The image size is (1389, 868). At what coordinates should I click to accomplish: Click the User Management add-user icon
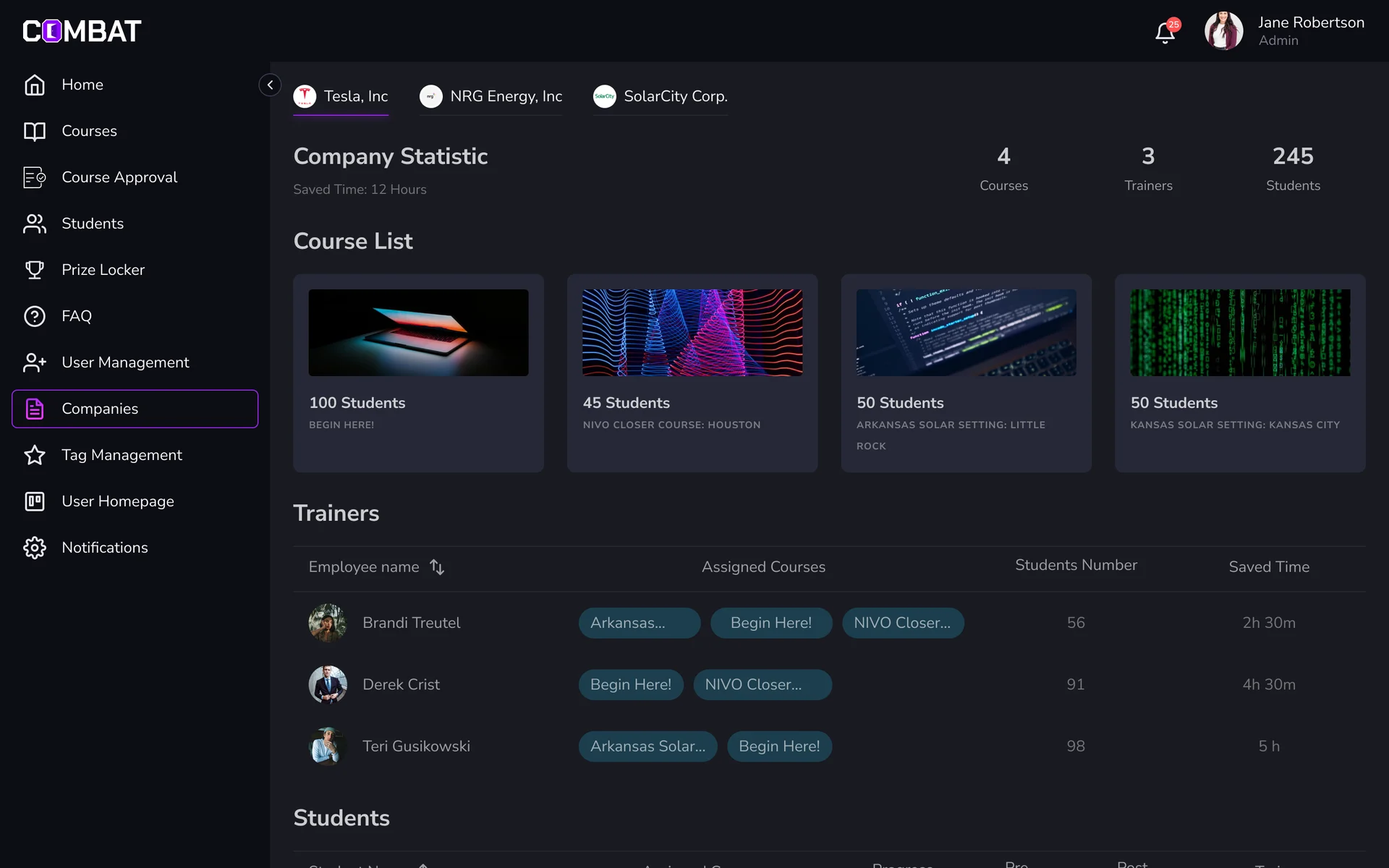click(35, 362)
